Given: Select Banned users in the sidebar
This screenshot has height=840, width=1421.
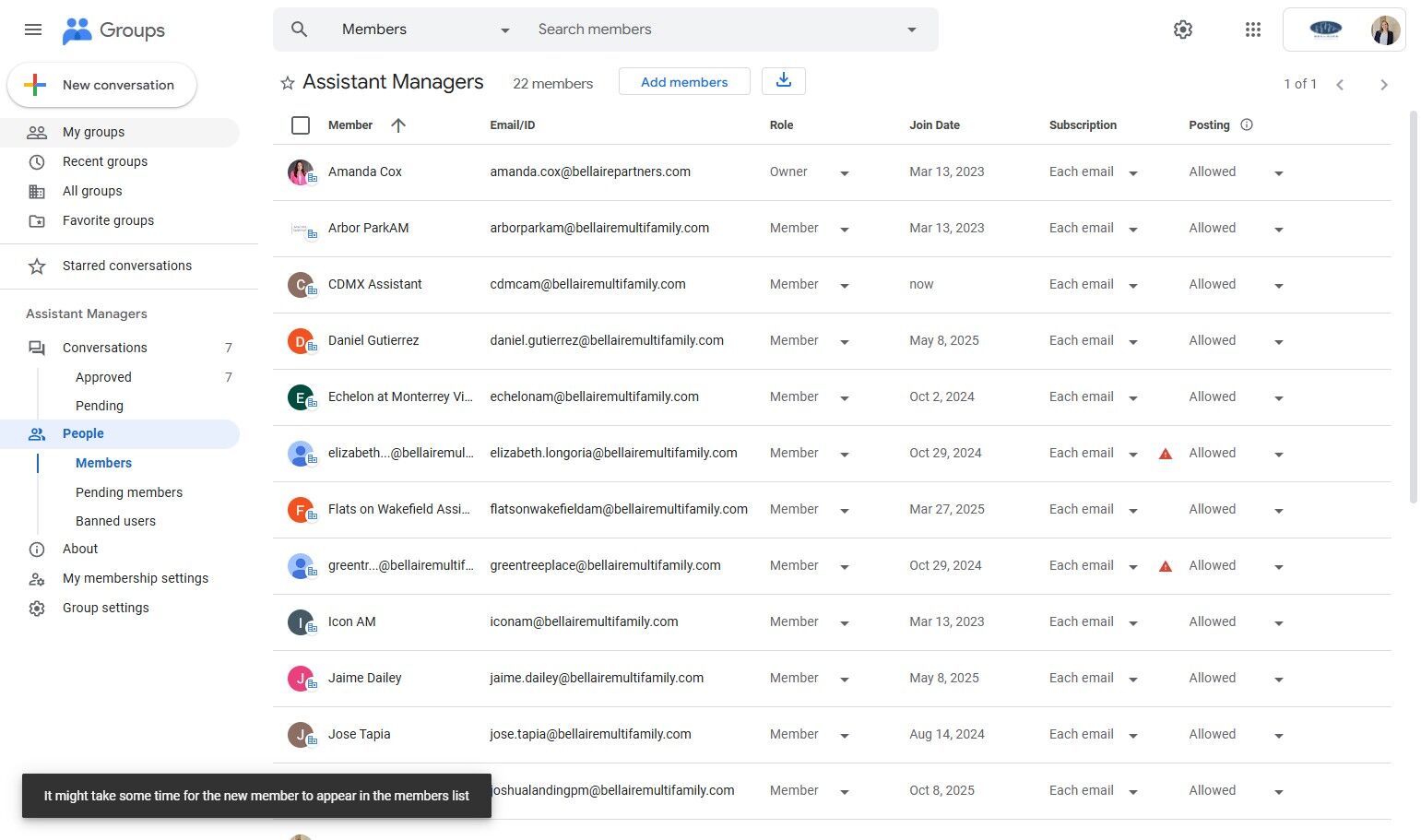Looking at the screenshot, I should [115, 521].
